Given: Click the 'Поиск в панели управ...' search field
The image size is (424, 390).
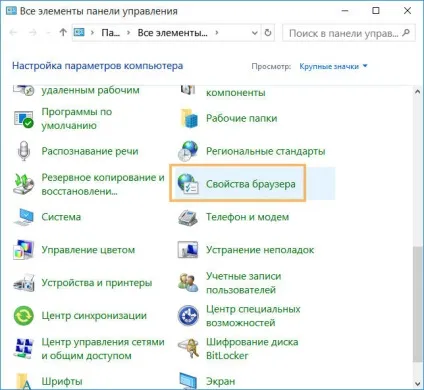Looking at the screenshot, I should [x=348, y=33].
